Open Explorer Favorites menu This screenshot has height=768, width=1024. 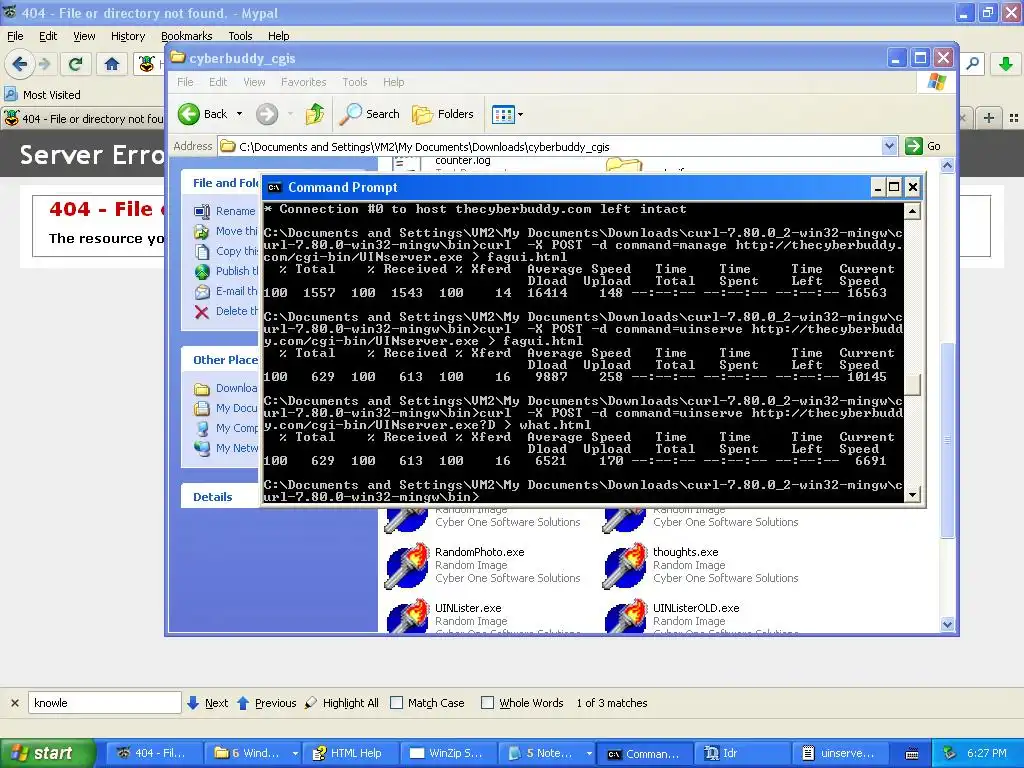(303, 82)
